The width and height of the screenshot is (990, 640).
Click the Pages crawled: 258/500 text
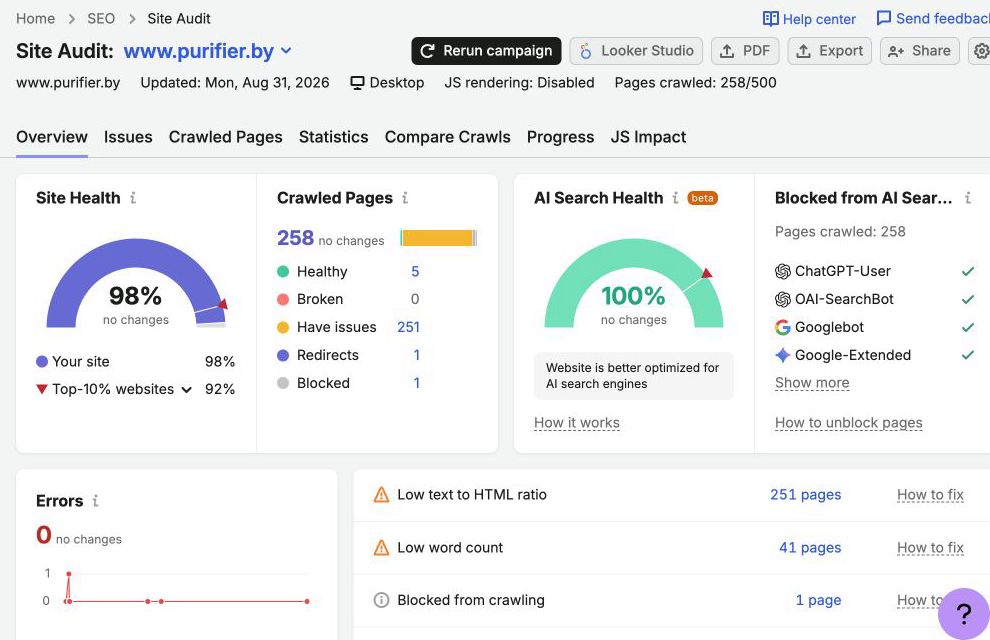695,83
